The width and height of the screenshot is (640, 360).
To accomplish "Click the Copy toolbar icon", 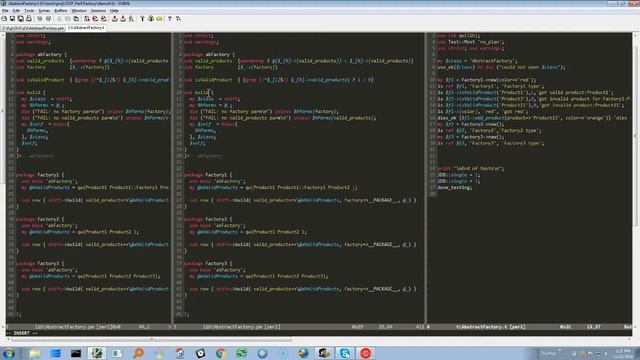I will click(68, 19).
